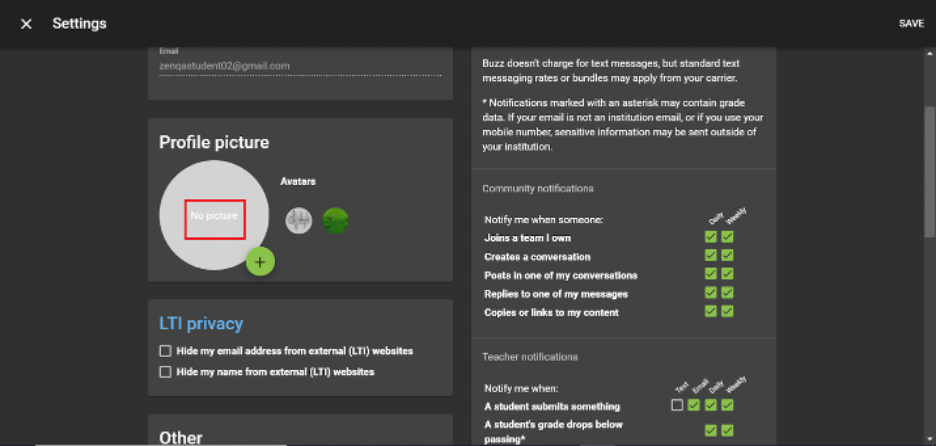Uncheck Weekly for Replies to one of my messages
Viewport: 936px width, 446px height.
coord(727,293)
